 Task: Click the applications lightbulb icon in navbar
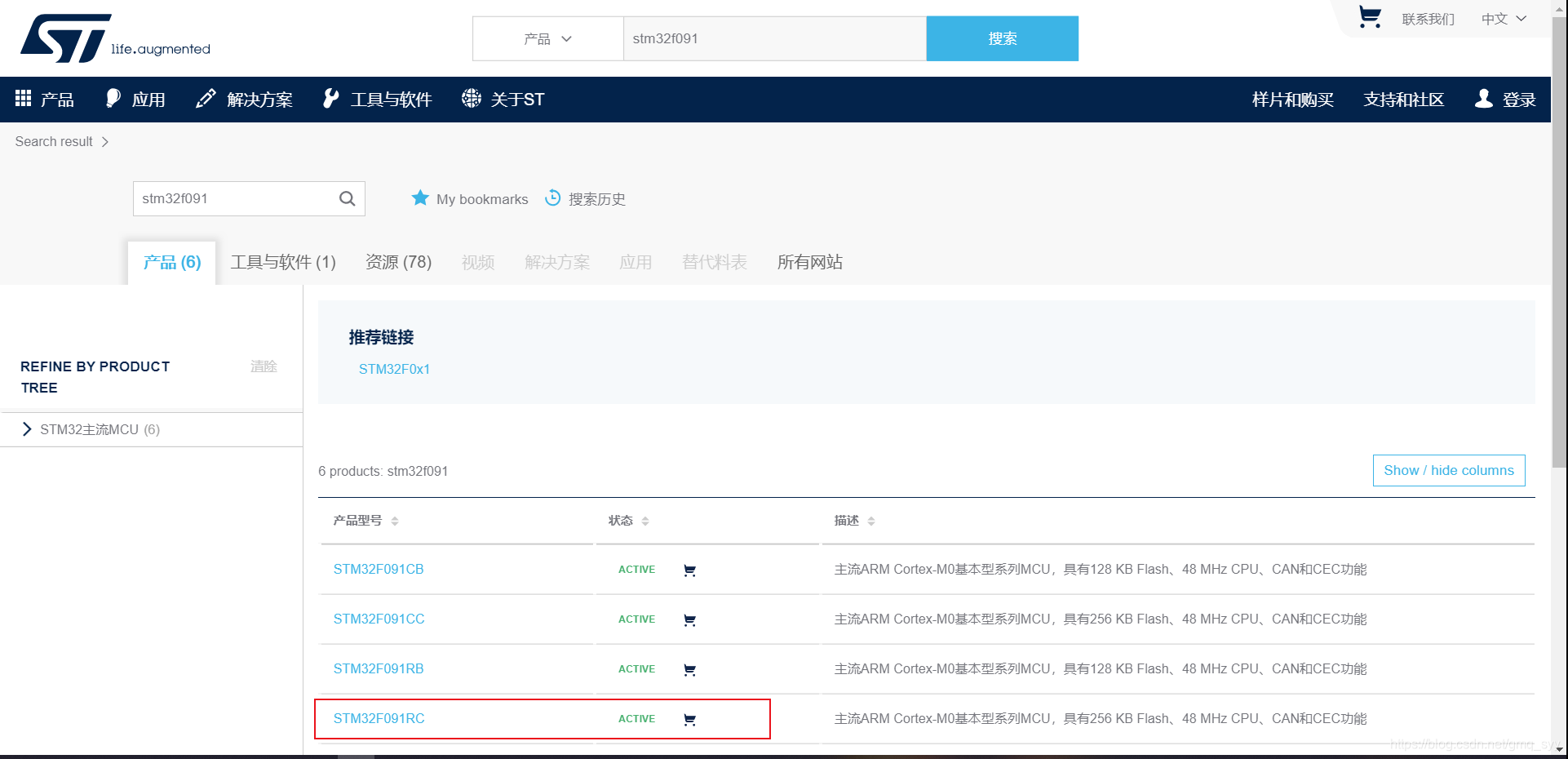click(x=113, y=98)
